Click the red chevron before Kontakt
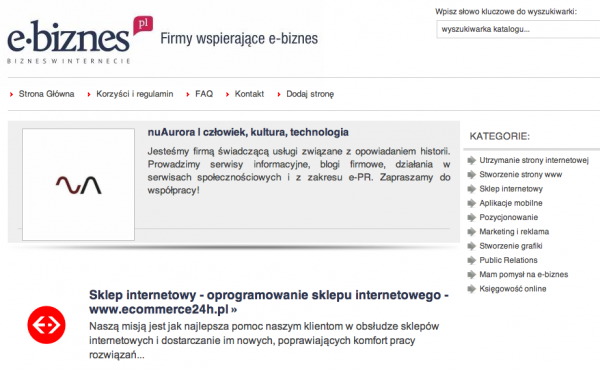Viewport: 600px width, 370px height. point(227,95)
